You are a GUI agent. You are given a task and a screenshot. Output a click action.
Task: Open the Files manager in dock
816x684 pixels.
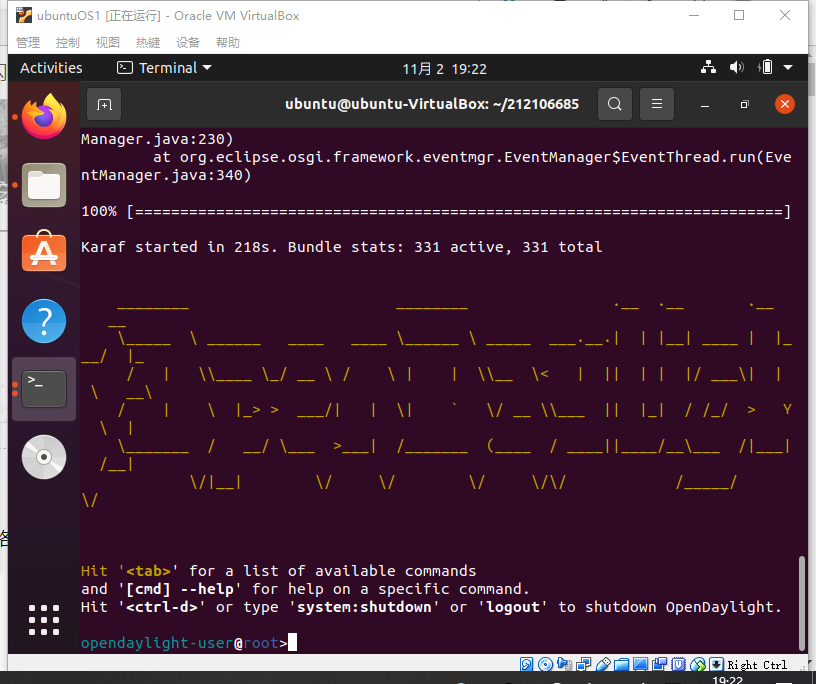pyautogui.click(x=44, y=185)
